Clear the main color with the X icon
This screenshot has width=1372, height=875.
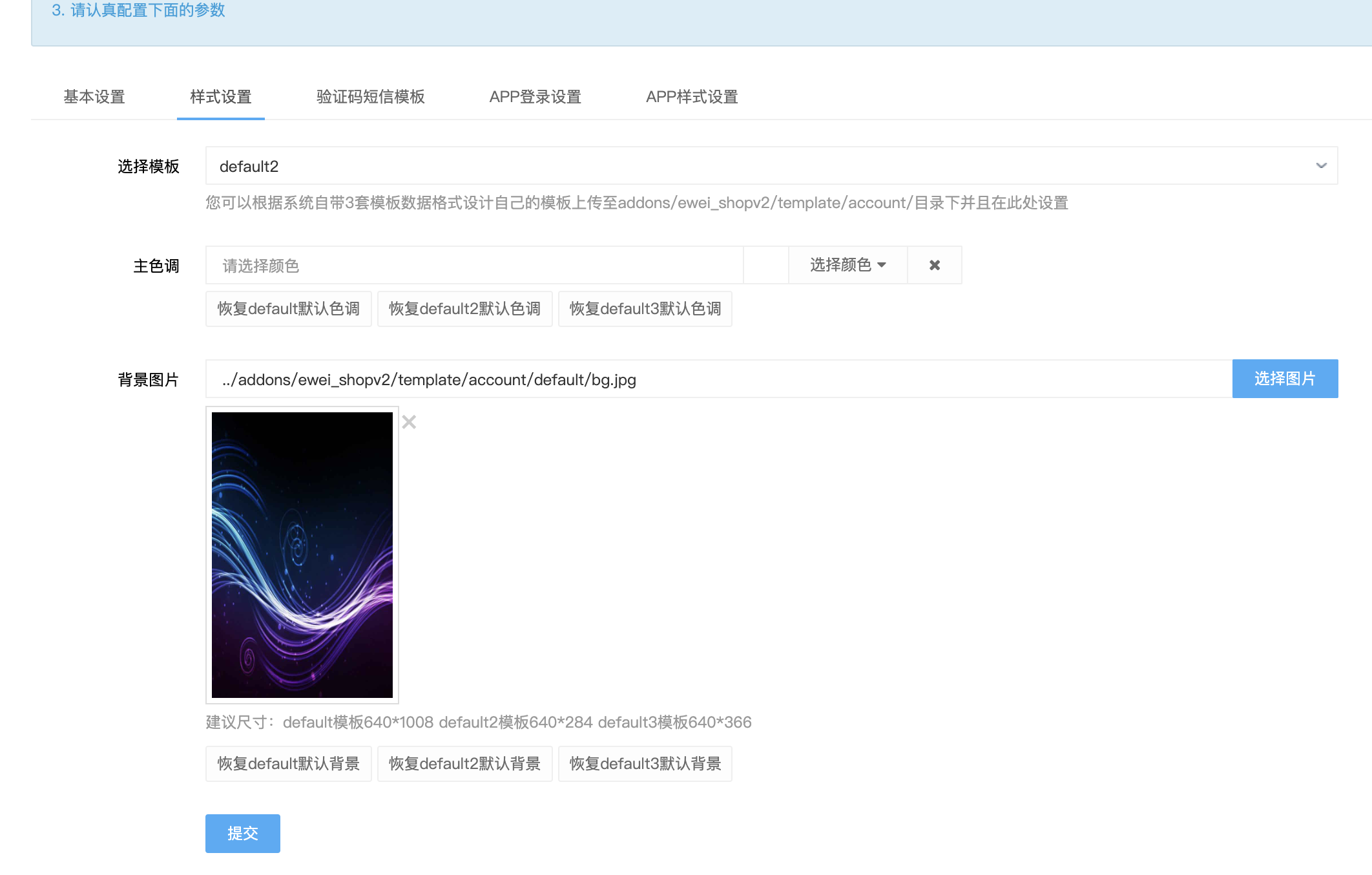pyautogui.click(x=935, y=265)
